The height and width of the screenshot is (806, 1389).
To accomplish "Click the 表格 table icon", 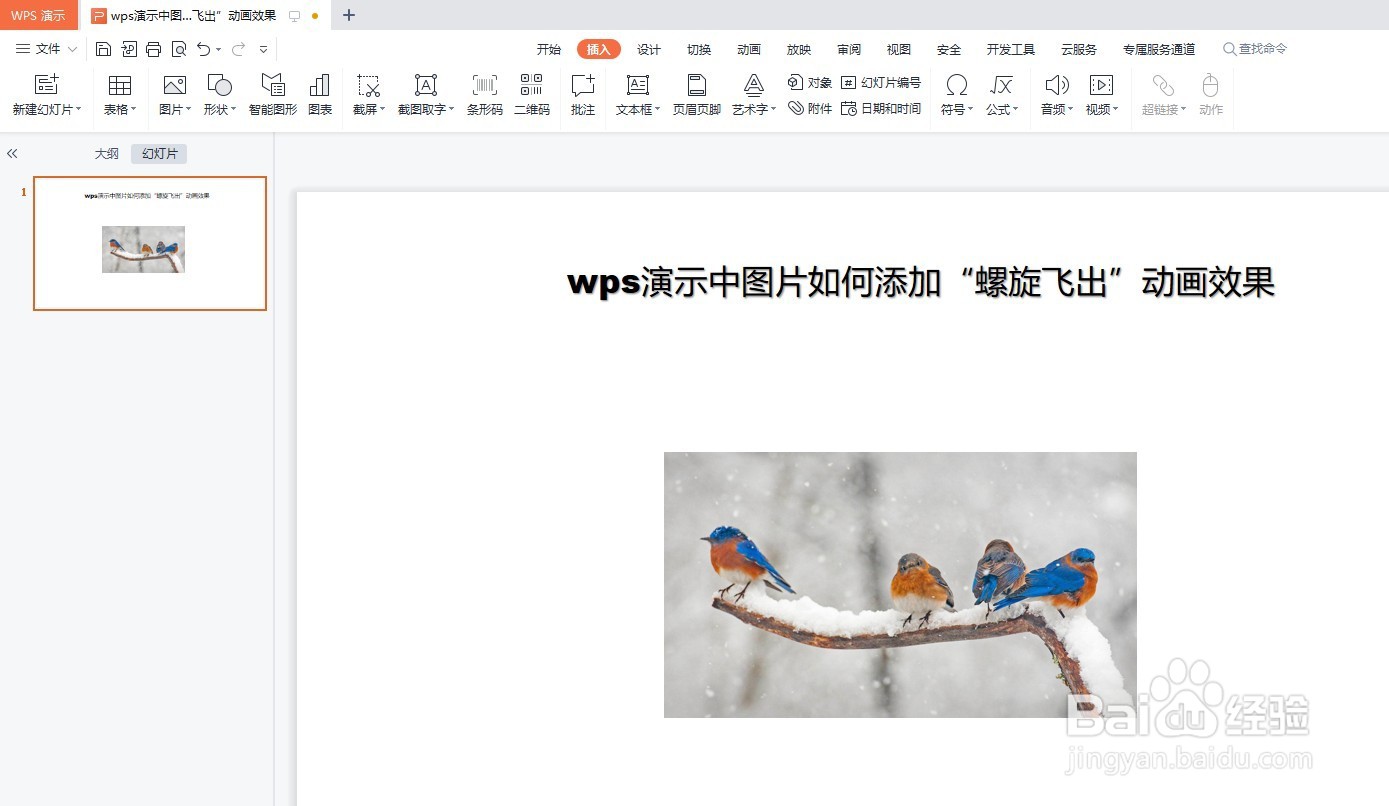I will (120, 85).
